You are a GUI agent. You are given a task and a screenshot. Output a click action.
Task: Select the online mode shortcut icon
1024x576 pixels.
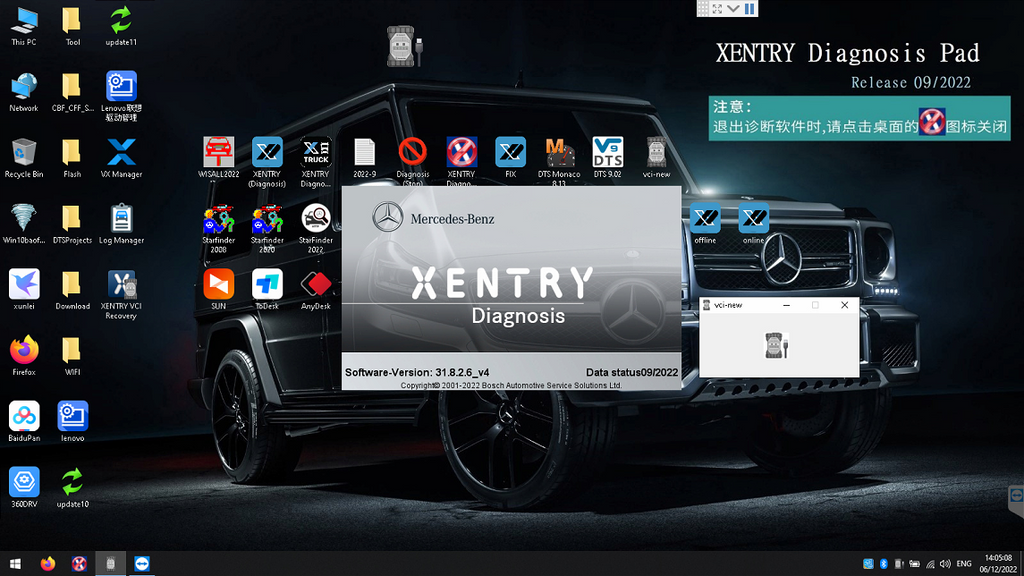point(753,219)
